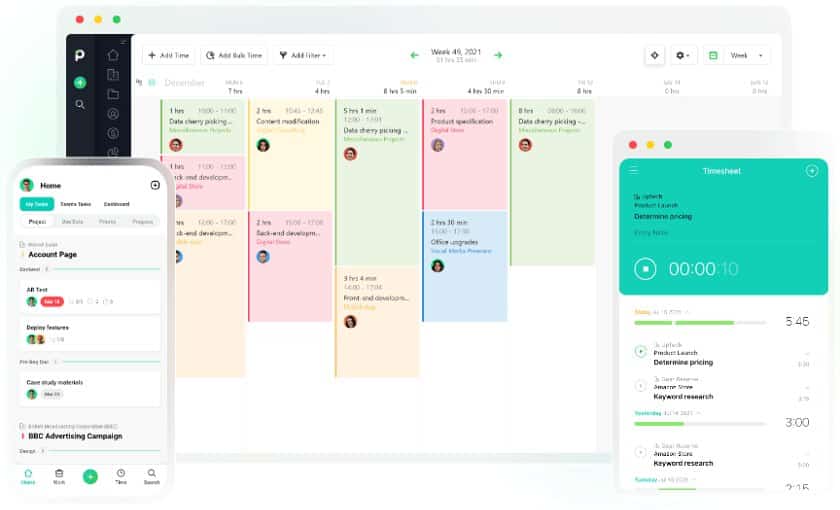Screen dimensions: 840x510
Task: Select Due Date grouping option on phone
Action: click(x=72, y=221)
